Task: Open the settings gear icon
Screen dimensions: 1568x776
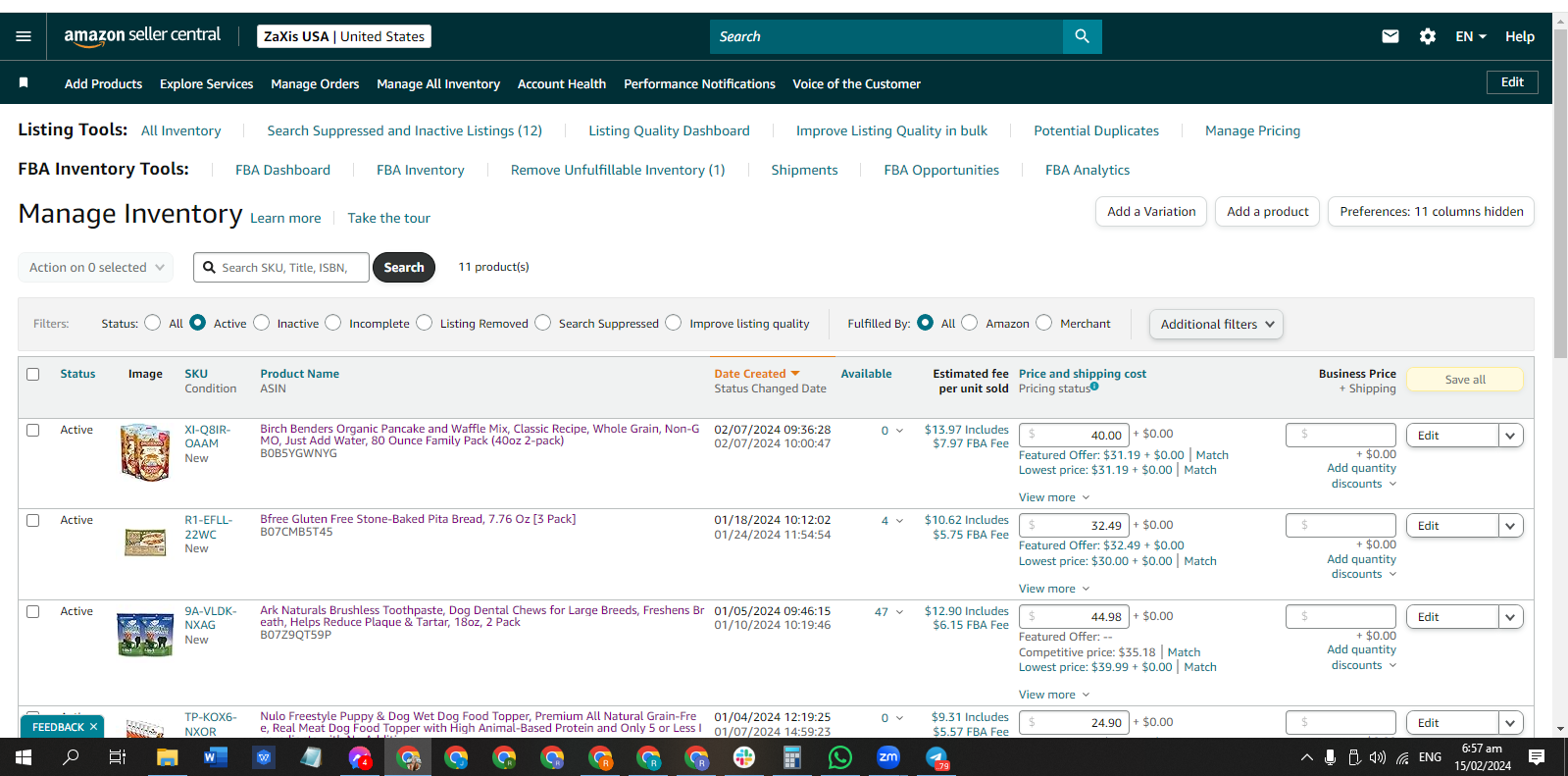Action: click(x=1428, y=36)
